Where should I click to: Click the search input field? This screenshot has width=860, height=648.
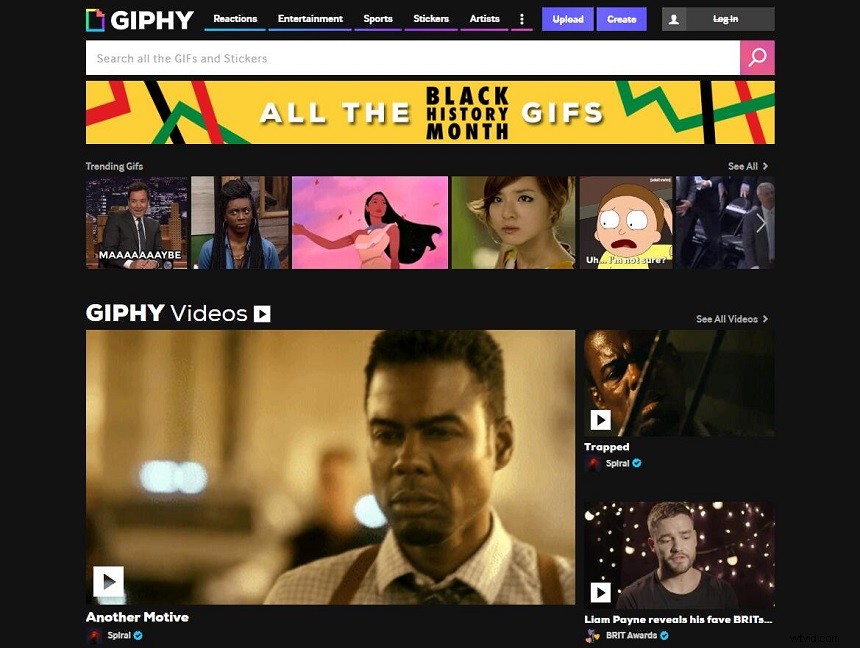[400, 57]
